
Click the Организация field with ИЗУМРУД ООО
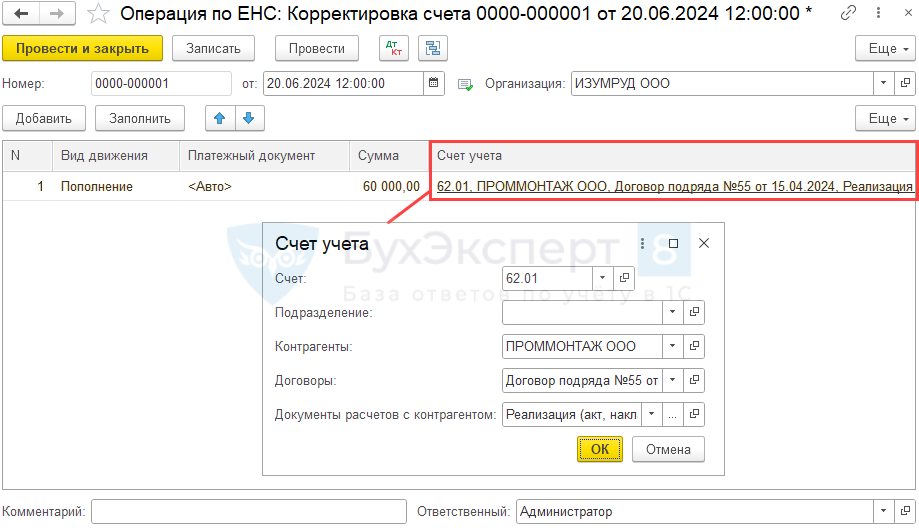pos(722,83)
